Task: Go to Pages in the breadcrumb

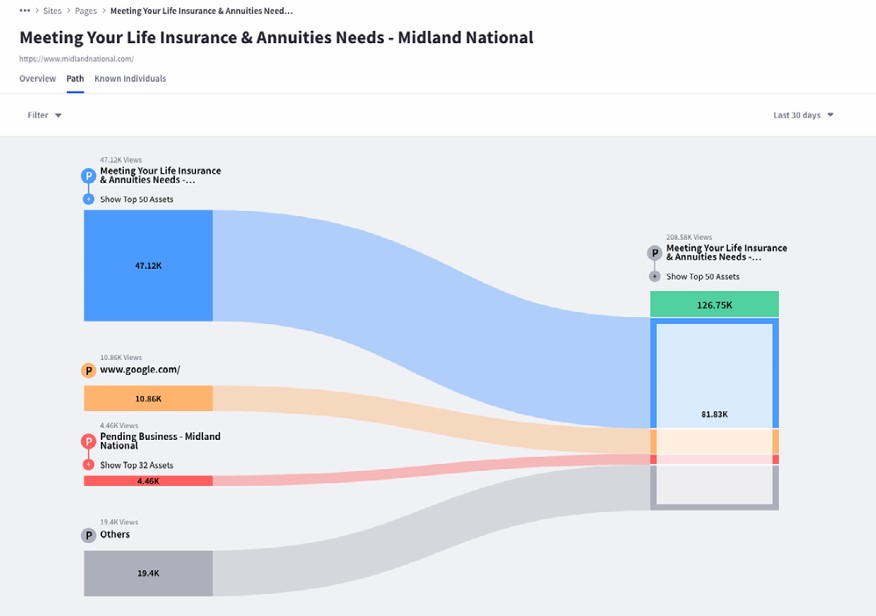Action: 86,11
